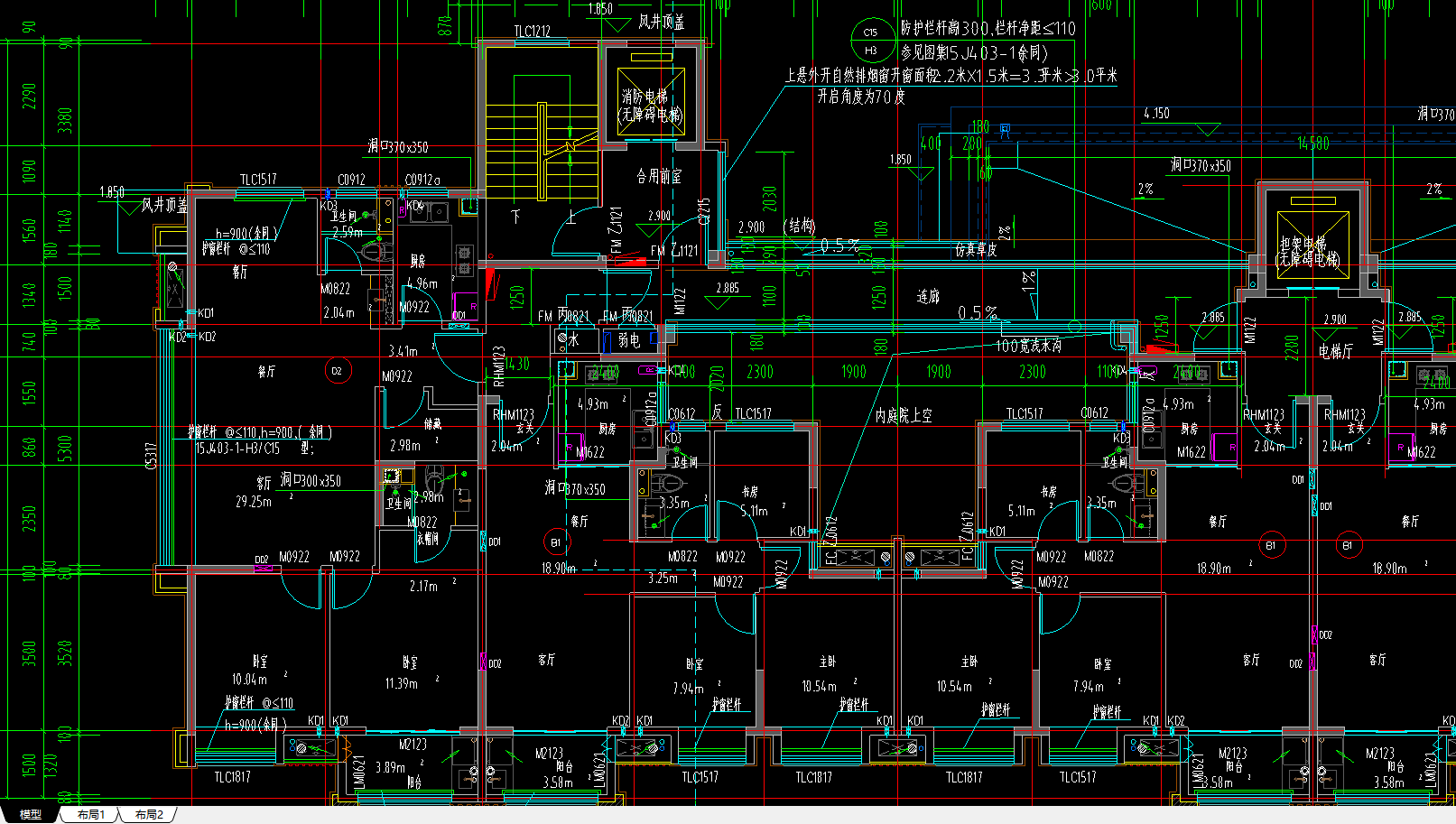Select the 2.59m bathroom area text
1456x824 pixels.
(348, 232)
